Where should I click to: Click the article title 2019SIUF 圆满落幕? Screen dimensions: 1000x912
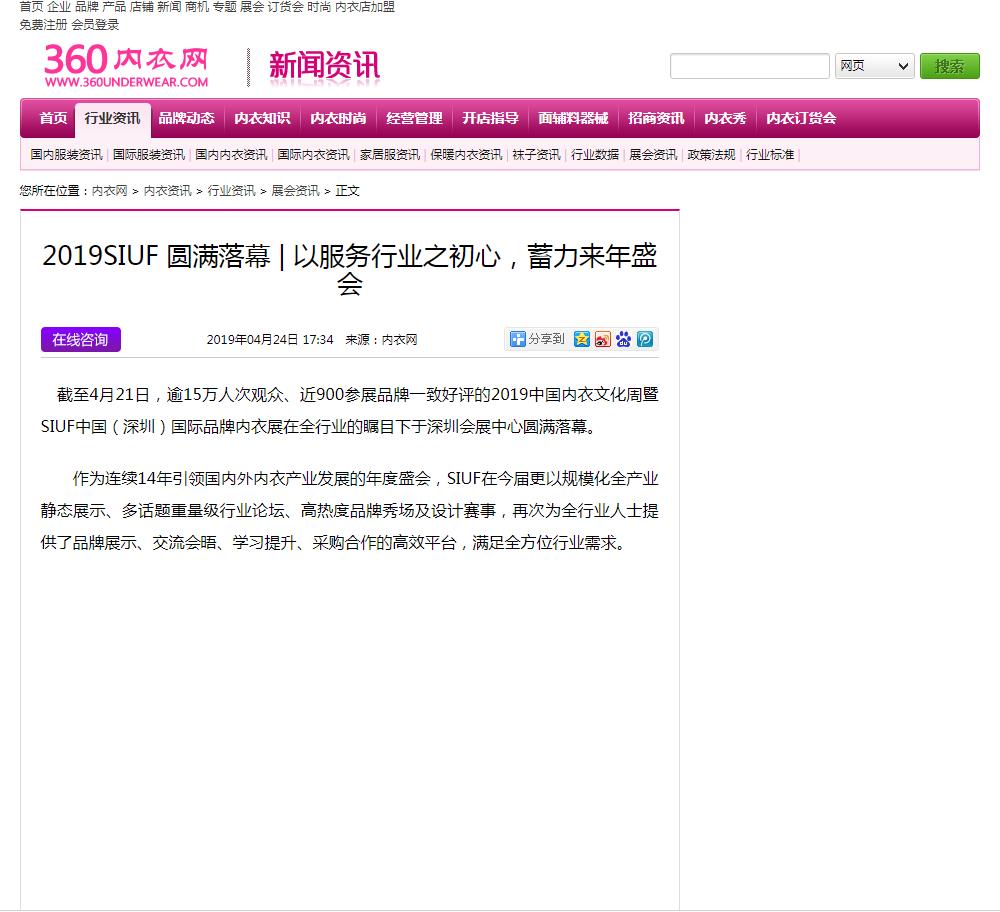349,269
